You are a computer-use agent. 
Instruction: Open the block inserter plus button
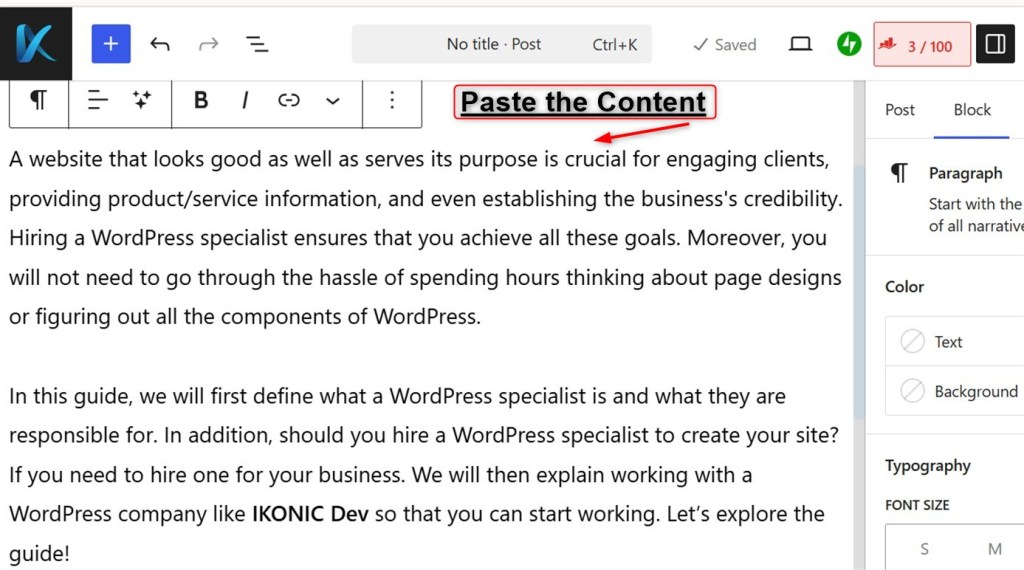[x=111, y=44]
